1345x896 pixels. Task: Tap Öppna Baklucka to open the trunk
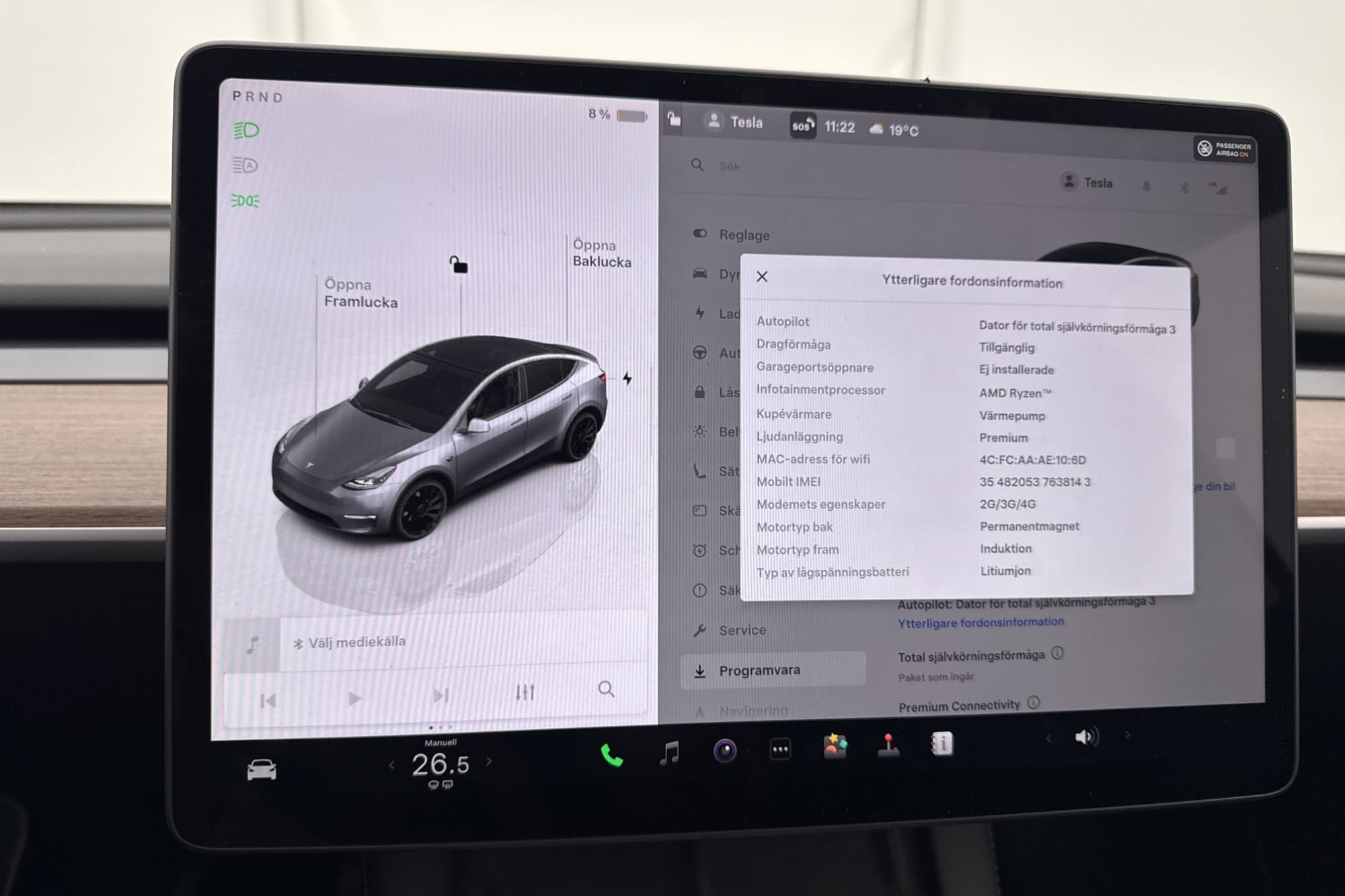coord(601,253)
